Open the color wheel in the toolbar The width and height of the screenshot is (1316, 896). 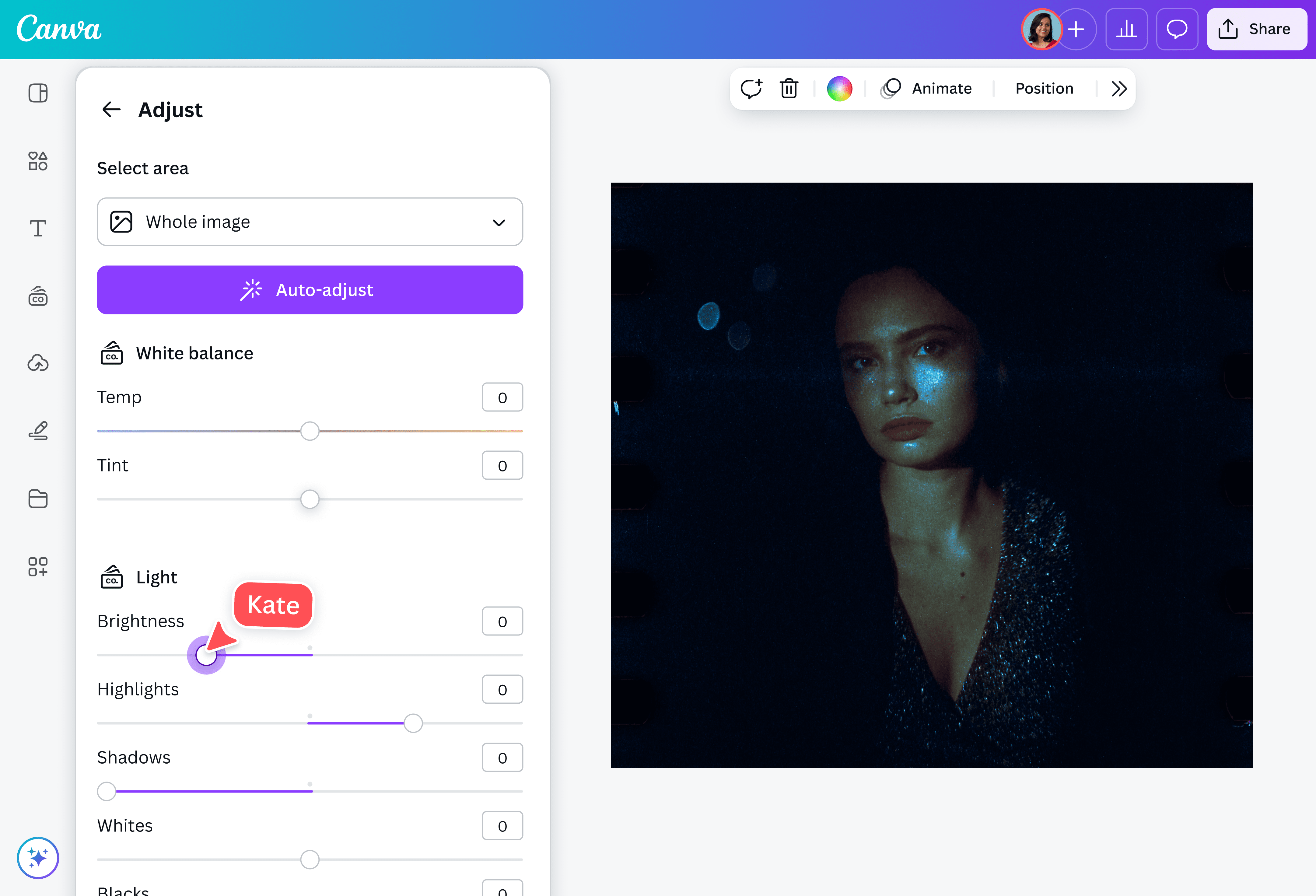coord(840,88)
